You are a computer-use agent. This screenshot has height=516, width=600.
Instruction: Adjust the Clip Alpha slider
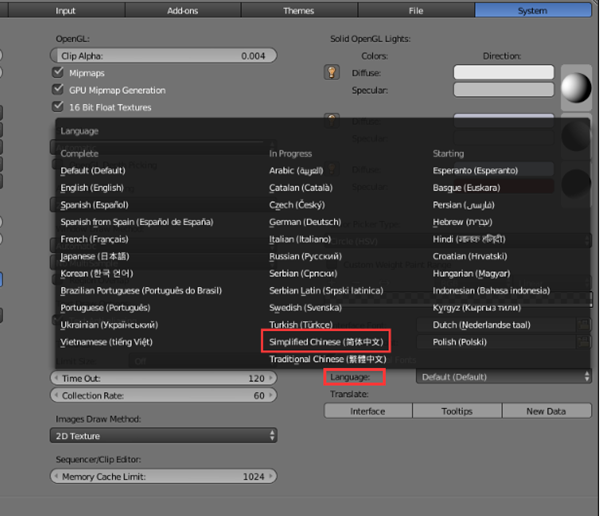(x=163, y=56)
